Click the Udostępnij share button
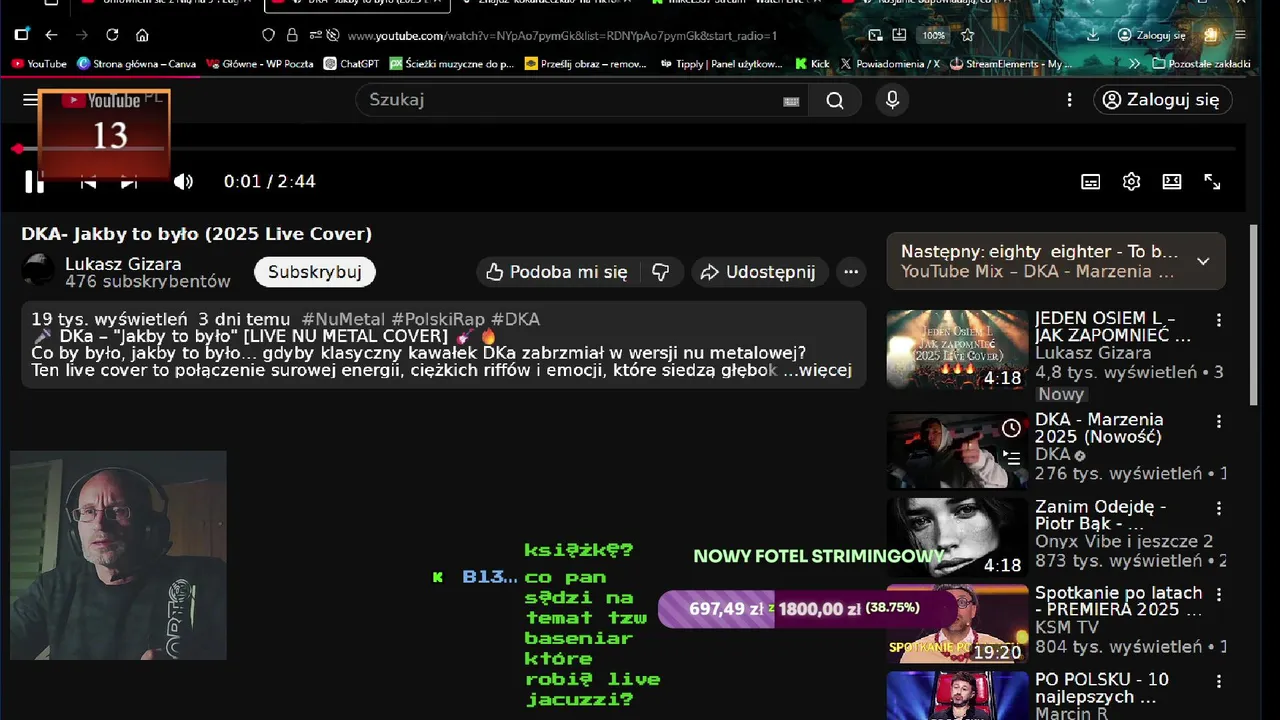The height and width of the screenshot is (720, 1280). click(758, 272)
